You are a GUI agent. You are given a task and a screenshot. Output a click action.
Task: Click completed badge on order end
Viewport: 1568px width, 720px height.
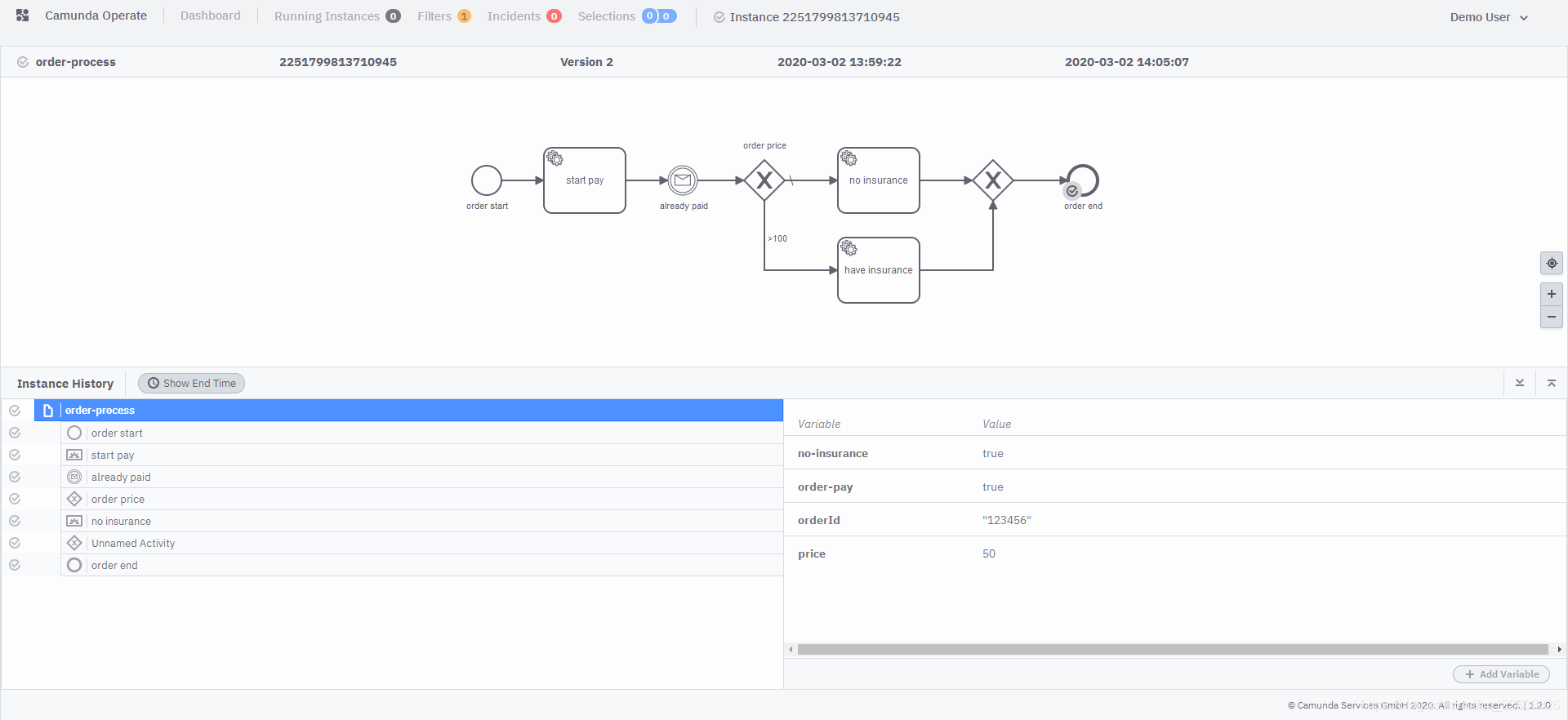(1072, 191)
